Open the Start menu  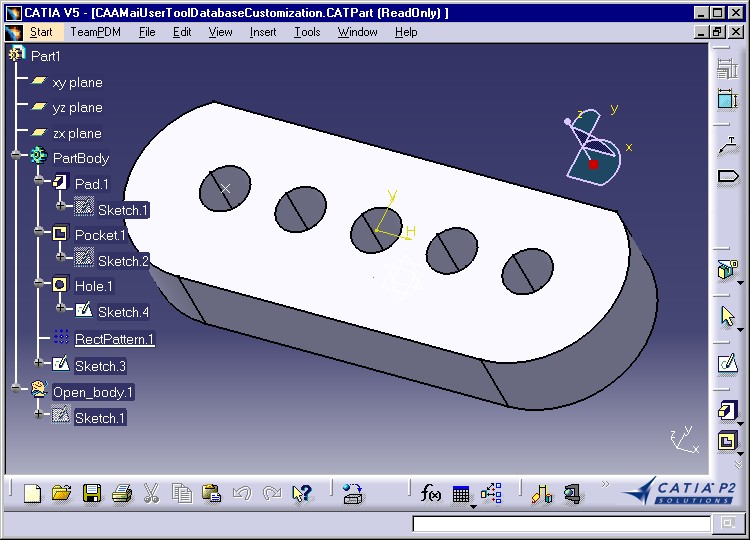41,32
